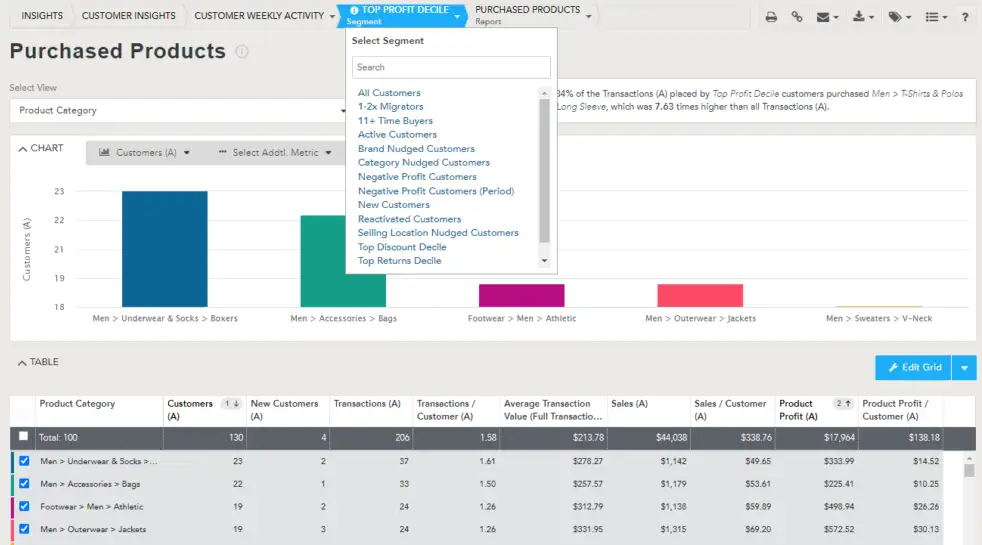Viewport: 982px width, 545px height.
Task: Go to the Customer Insights breadcrumb tab
Action: coord(128,16)
